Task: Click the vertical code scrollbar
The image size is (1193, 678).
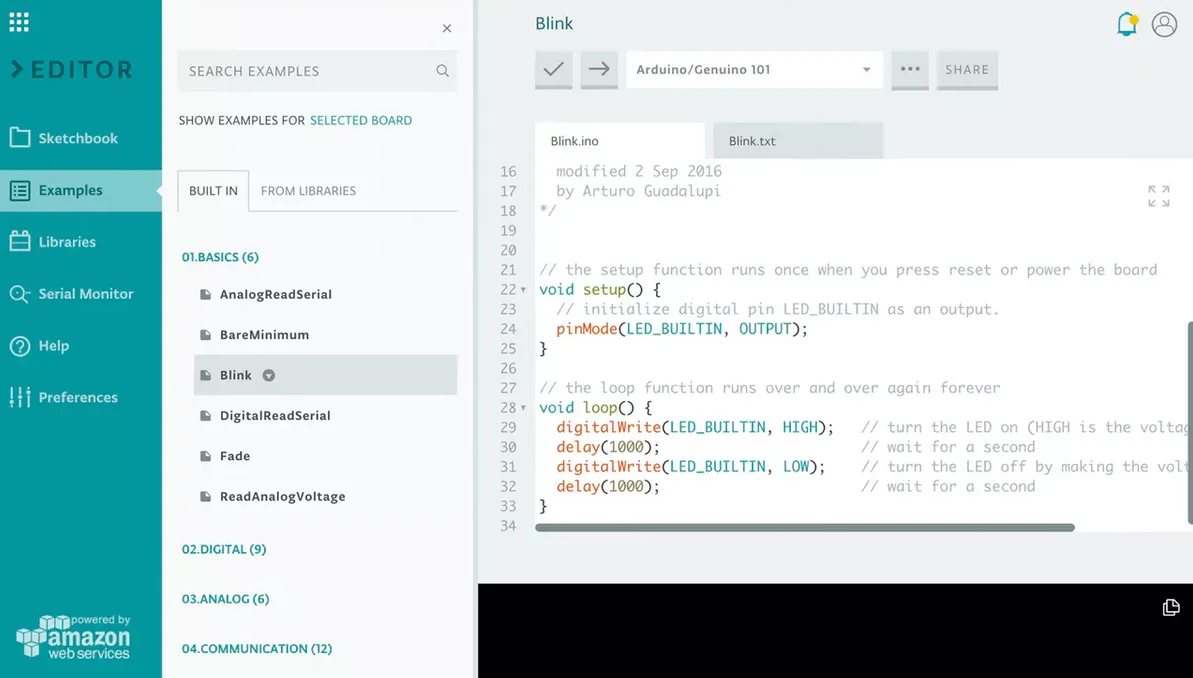Action: pos(1190,422)
